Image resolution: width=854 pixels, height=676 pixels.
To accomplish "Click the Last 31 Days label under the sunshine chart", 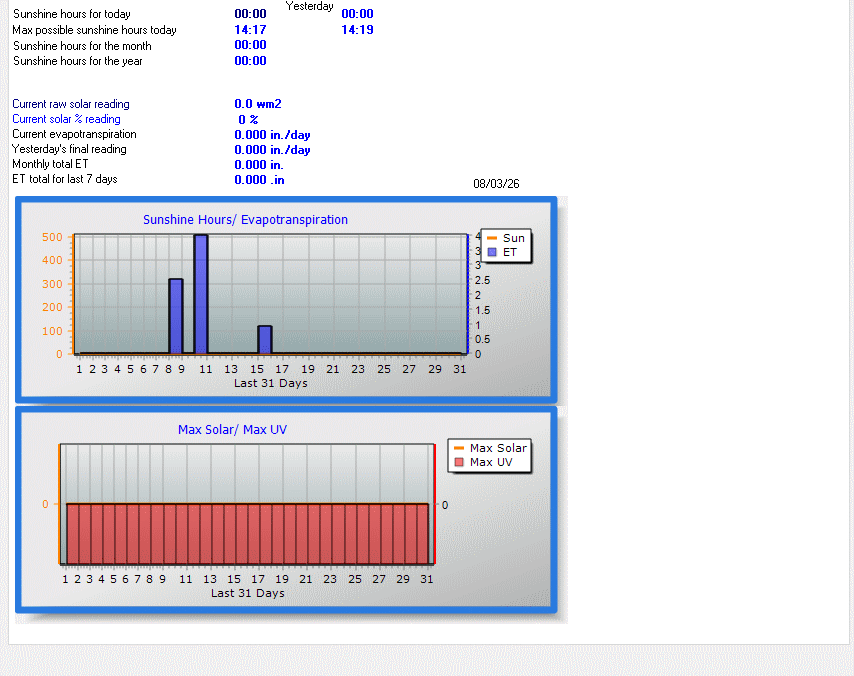I will click(271, 383).
